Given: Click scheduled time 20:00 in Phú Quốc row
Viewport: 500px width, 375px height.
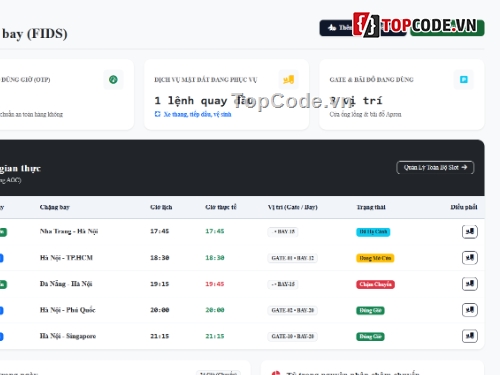Looking at the screenshot, I should tap(160, 310).
